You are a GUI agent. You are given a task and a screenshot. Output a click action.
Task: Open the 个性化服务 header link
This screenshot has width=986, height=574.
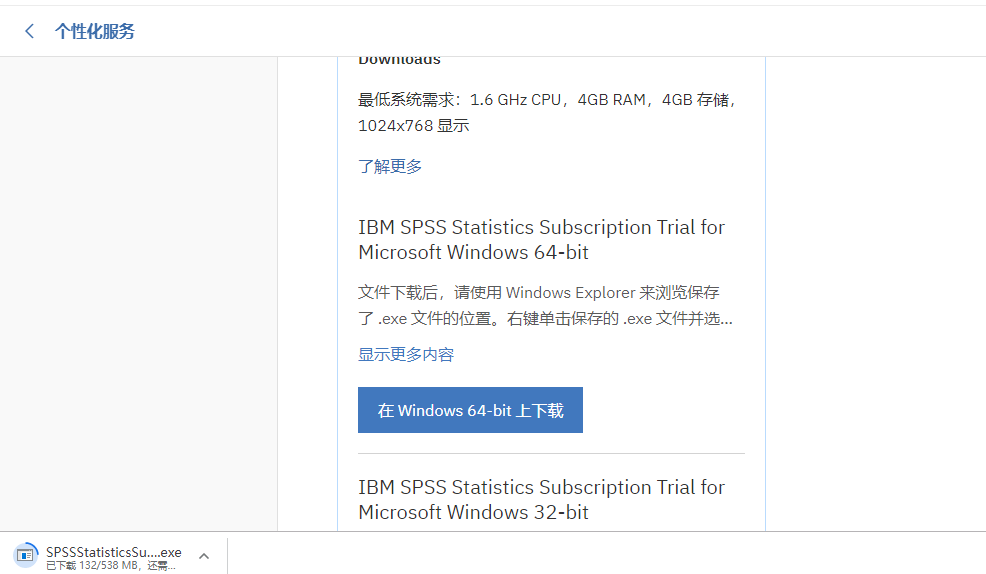[95, 31]
